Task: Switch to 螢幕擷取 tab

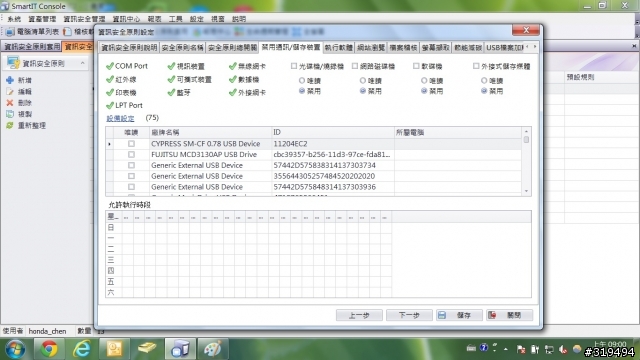Action: pyautogui.click(x=436, y=48)
